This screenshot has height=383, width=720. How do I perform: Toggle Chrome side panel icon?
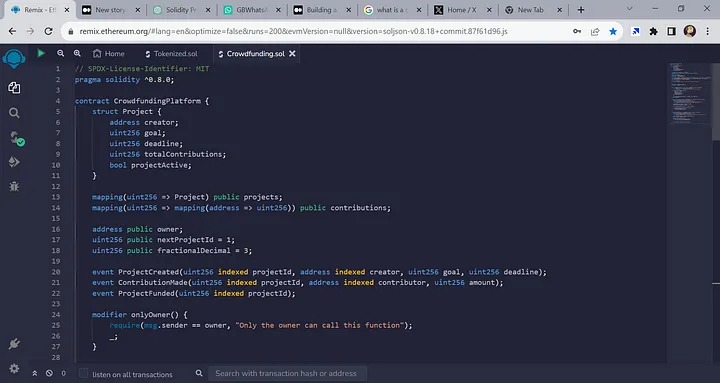coord(671,31)
